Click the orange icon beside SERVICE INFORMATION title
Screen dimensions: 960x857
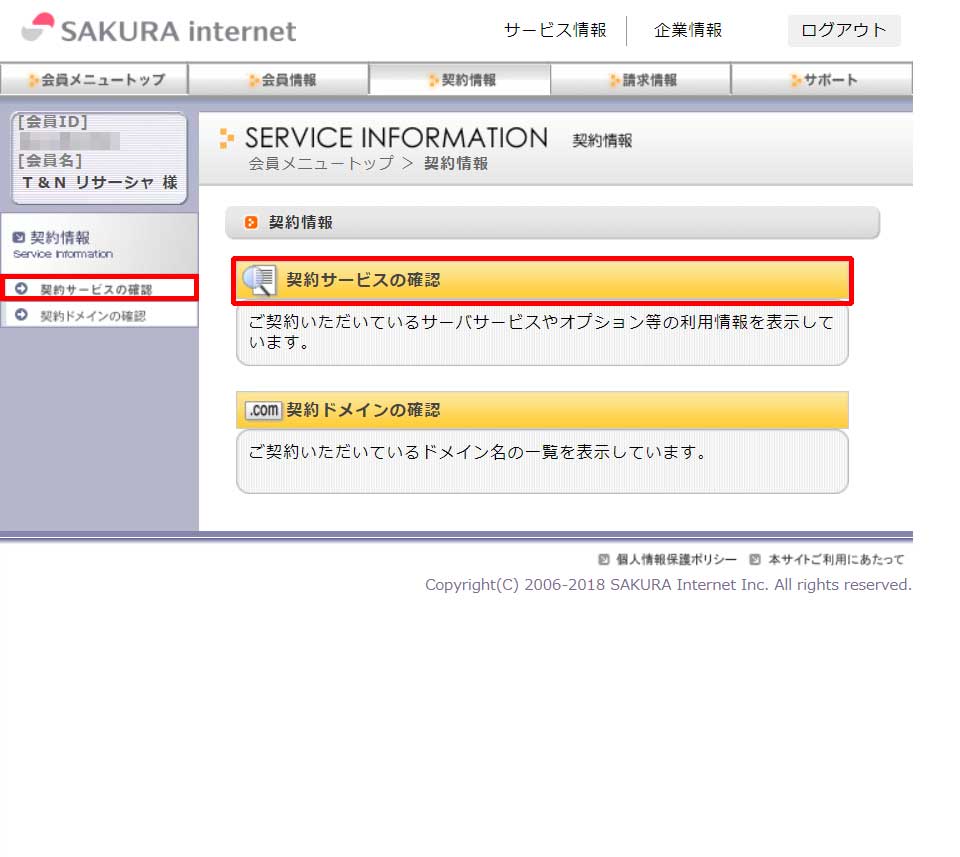pos(227,138)
